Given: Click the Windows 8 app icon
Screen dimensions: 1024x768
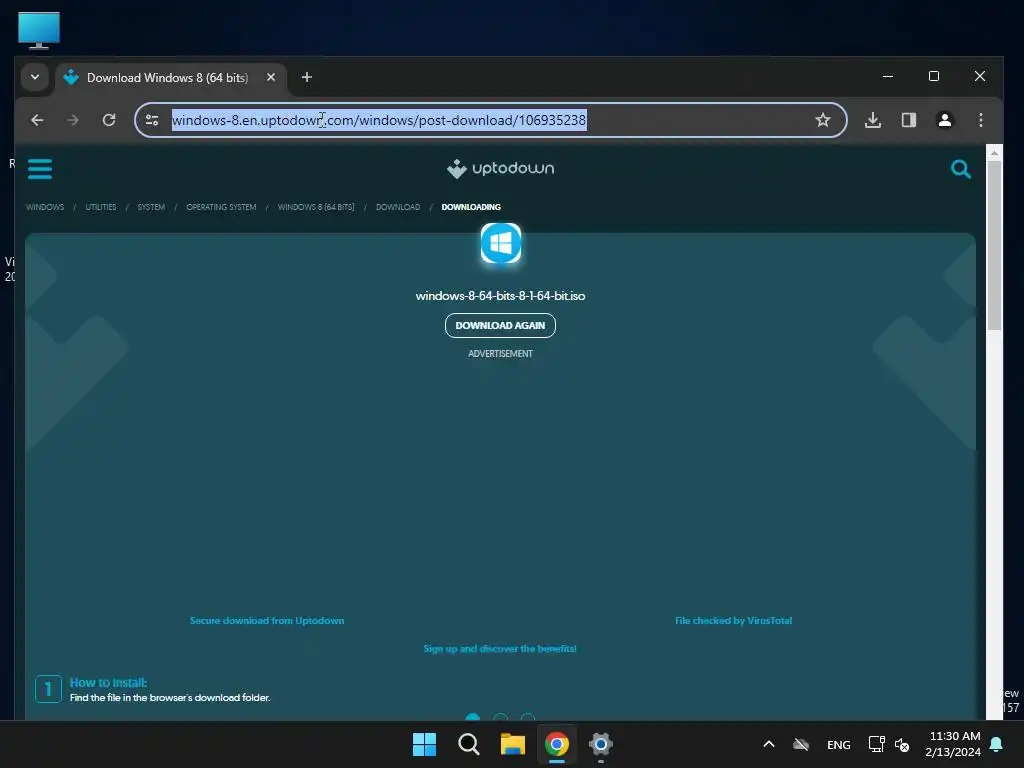Looking at the screenshot, I should pyautogui.click(x=501, y=244).
